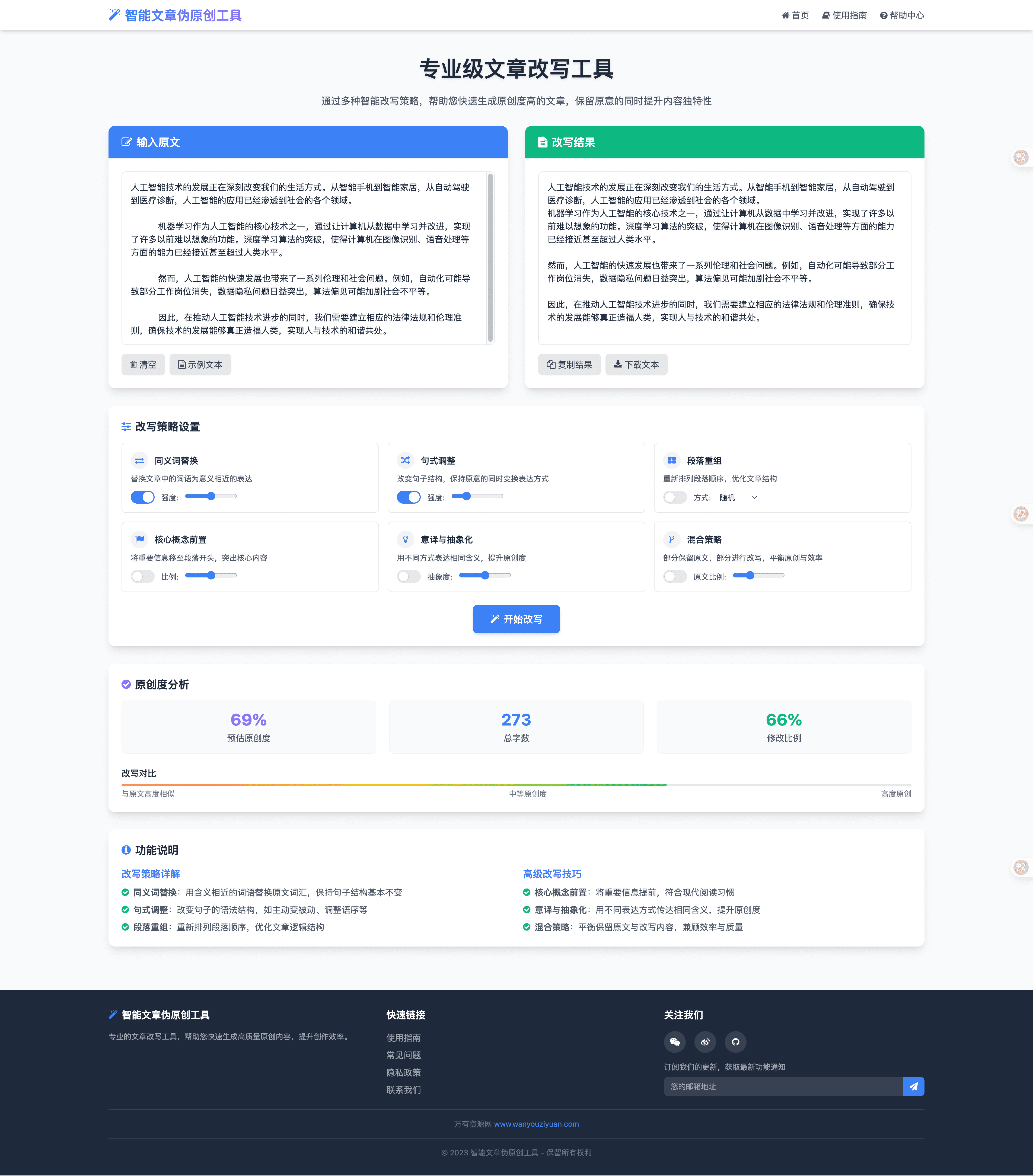Viewport: 1033px width, 1176px height.
Task: Click the shuffle icon beside 句式调整
Action: (x=406, y=460)
